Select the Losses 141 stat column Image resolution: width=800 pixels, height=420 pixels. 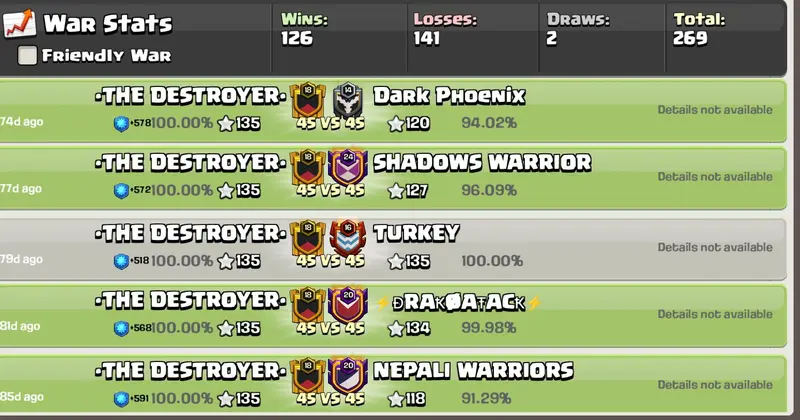click(473, 38)
